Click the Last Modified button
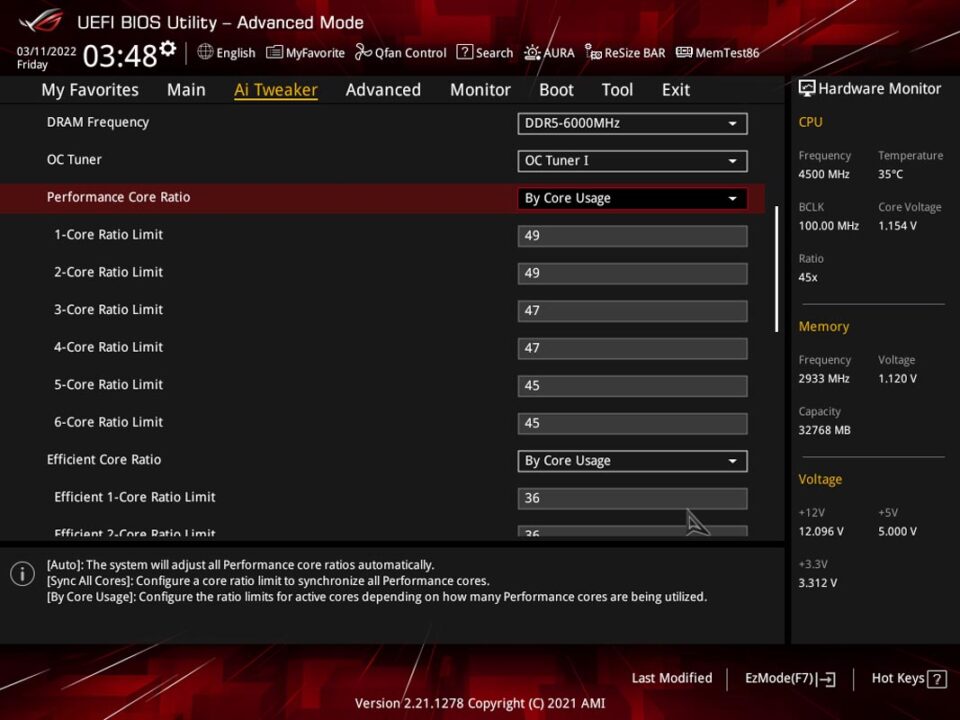This screenshot has width=960, height=720. 672,678
